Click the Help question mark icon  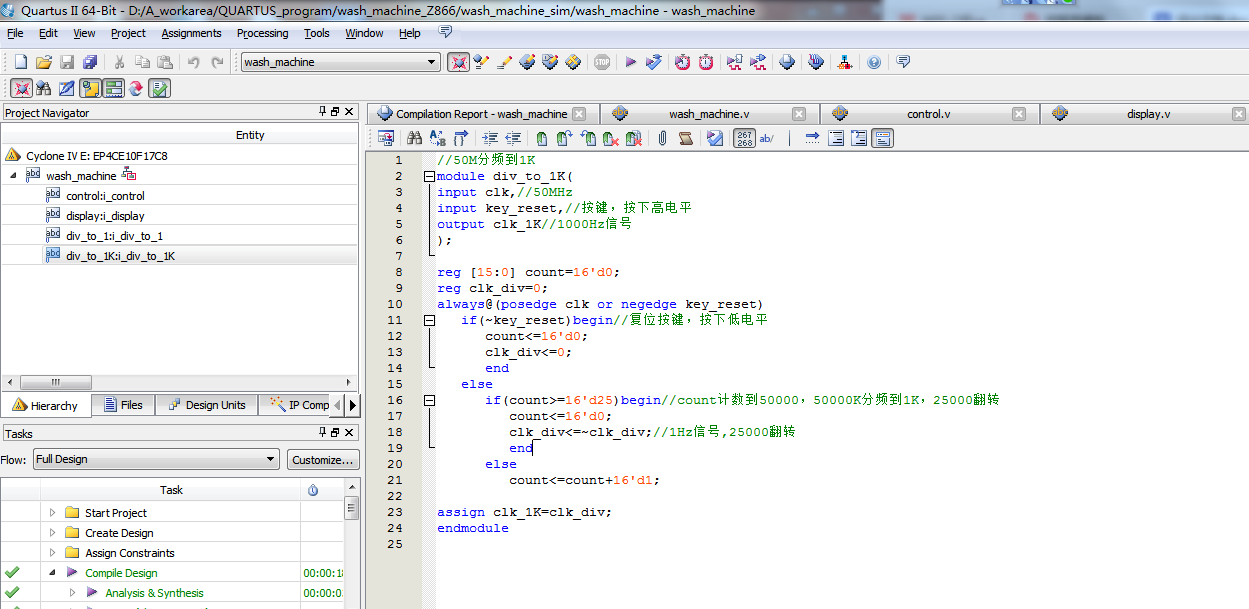(x=874, y=62)
